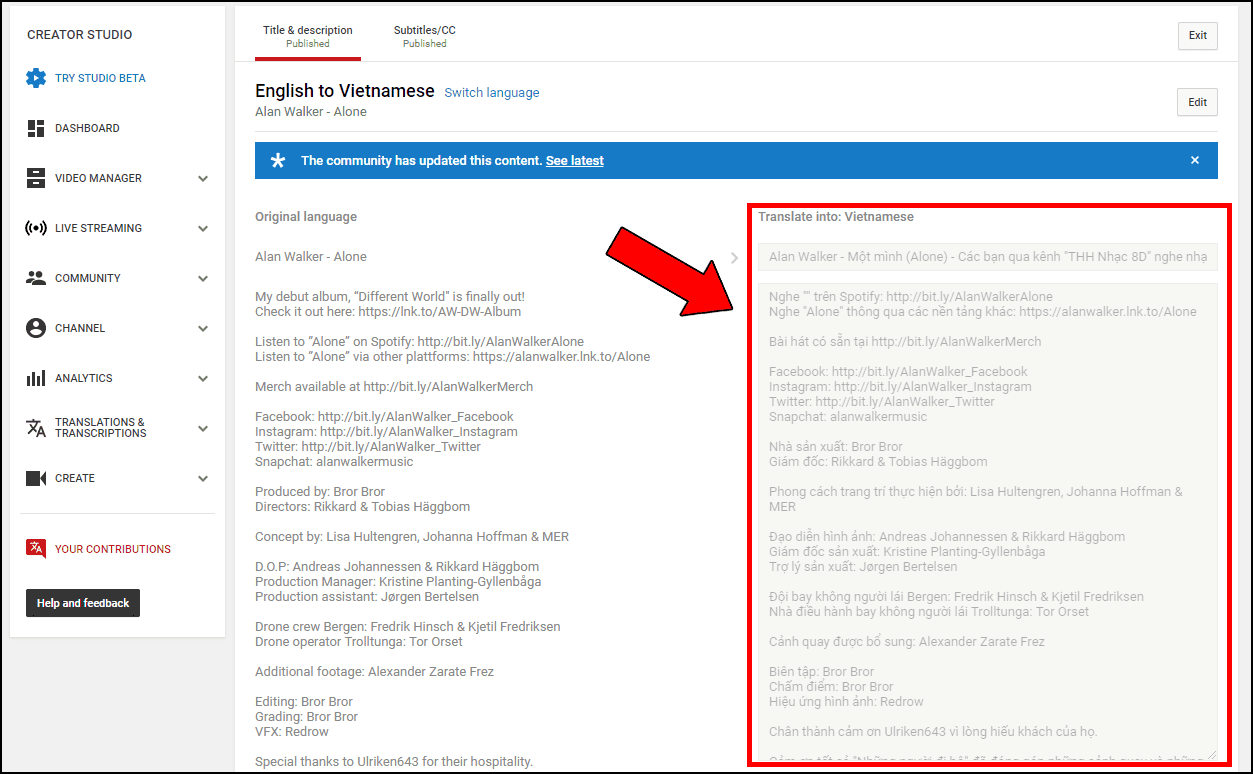The height and width of the screenshot is (774, 1253).
Task: Expand Translations & Transcriptions chevron
Action: [x=203, y=429]
